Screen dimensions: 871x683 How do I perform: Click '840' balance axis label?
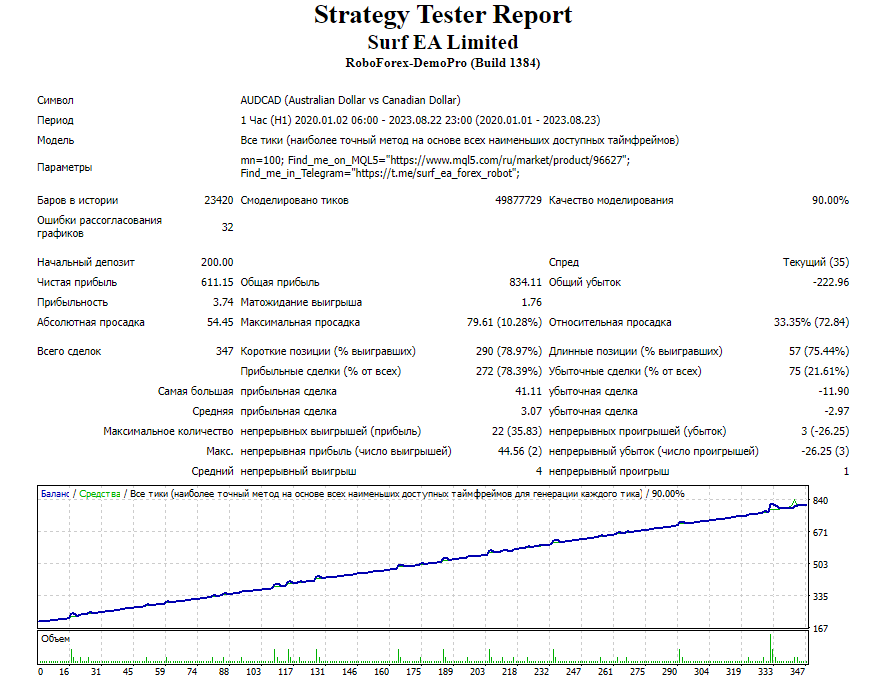tap(820, 501)
